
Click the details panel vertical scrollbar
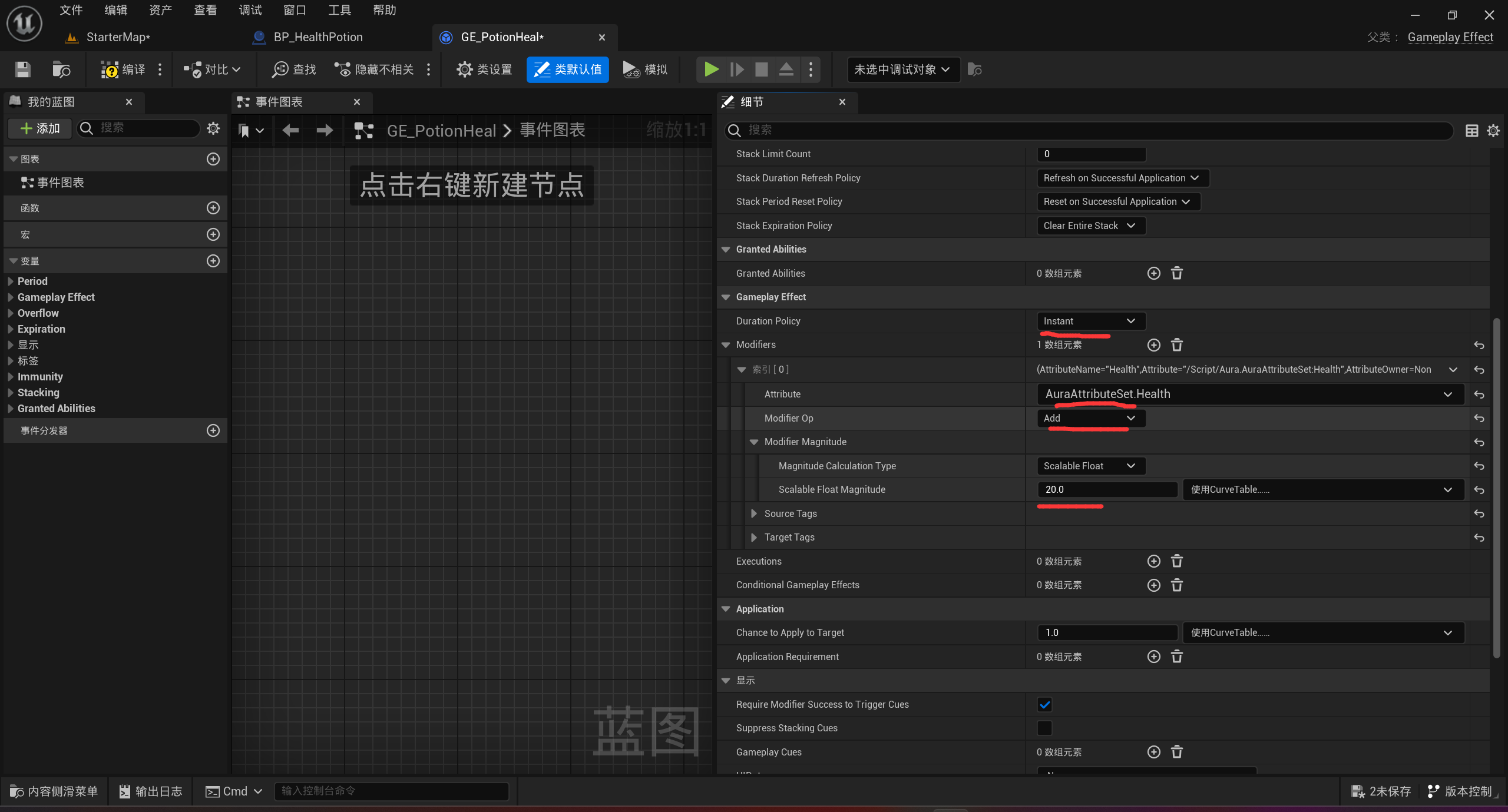pos(1496,488)
